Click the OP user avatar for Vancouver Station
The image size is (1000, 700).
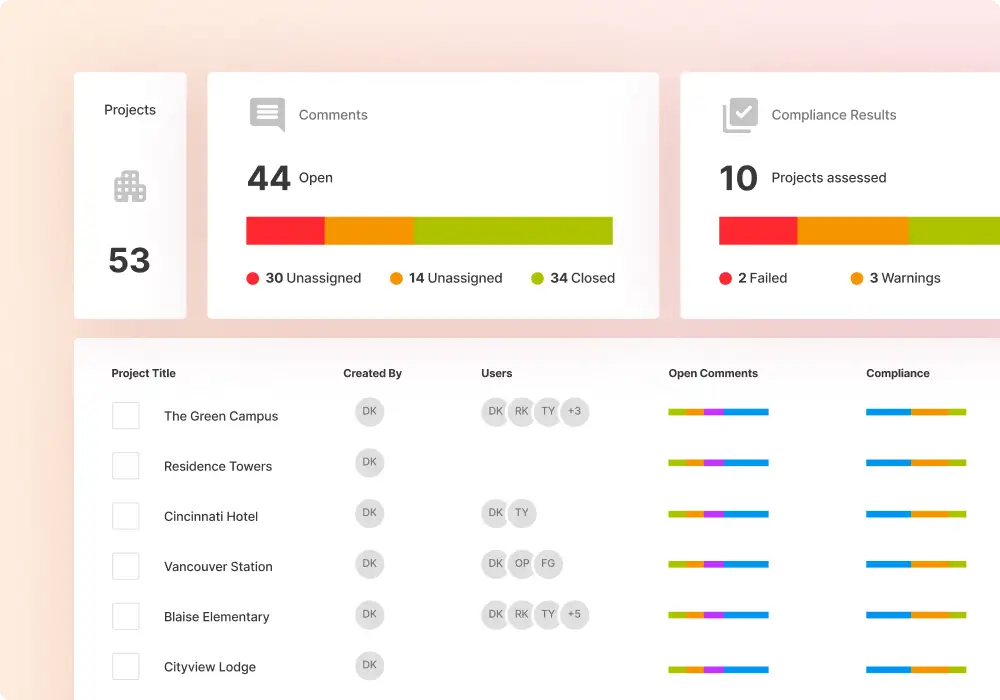tap(522, 563)
